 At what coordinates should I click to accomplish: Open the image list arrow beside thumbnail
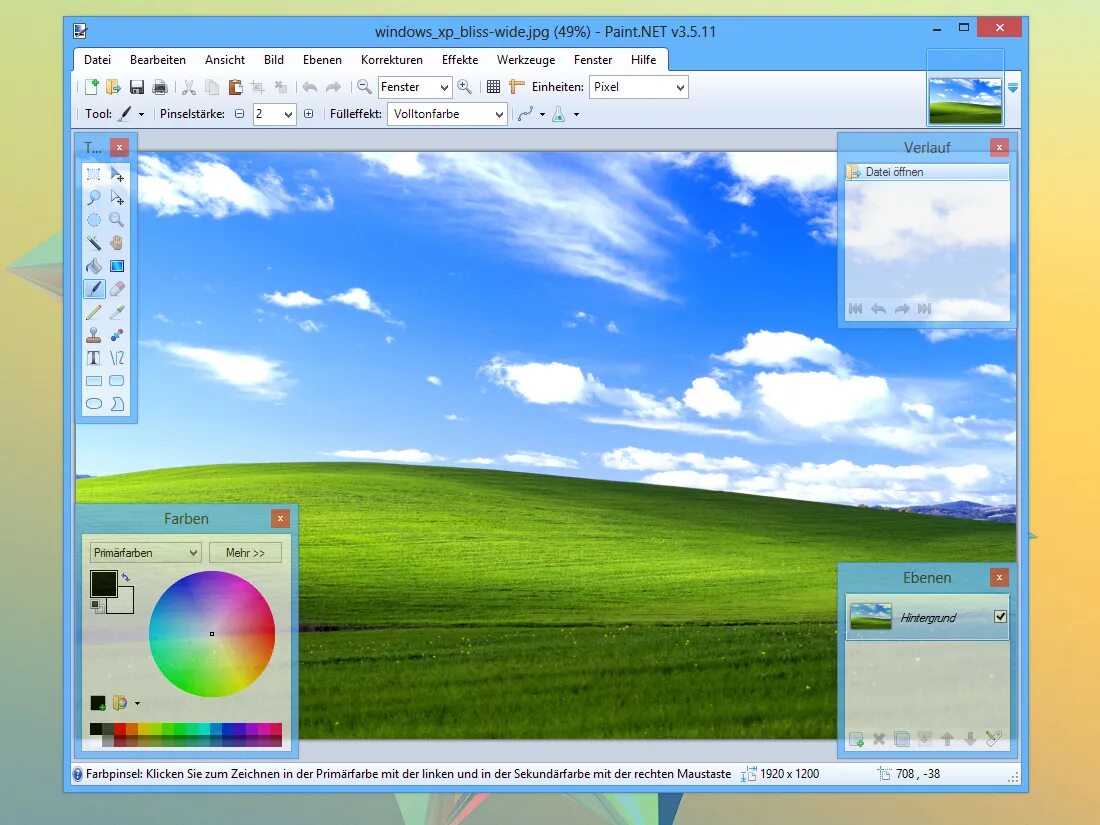point(1013,88)
